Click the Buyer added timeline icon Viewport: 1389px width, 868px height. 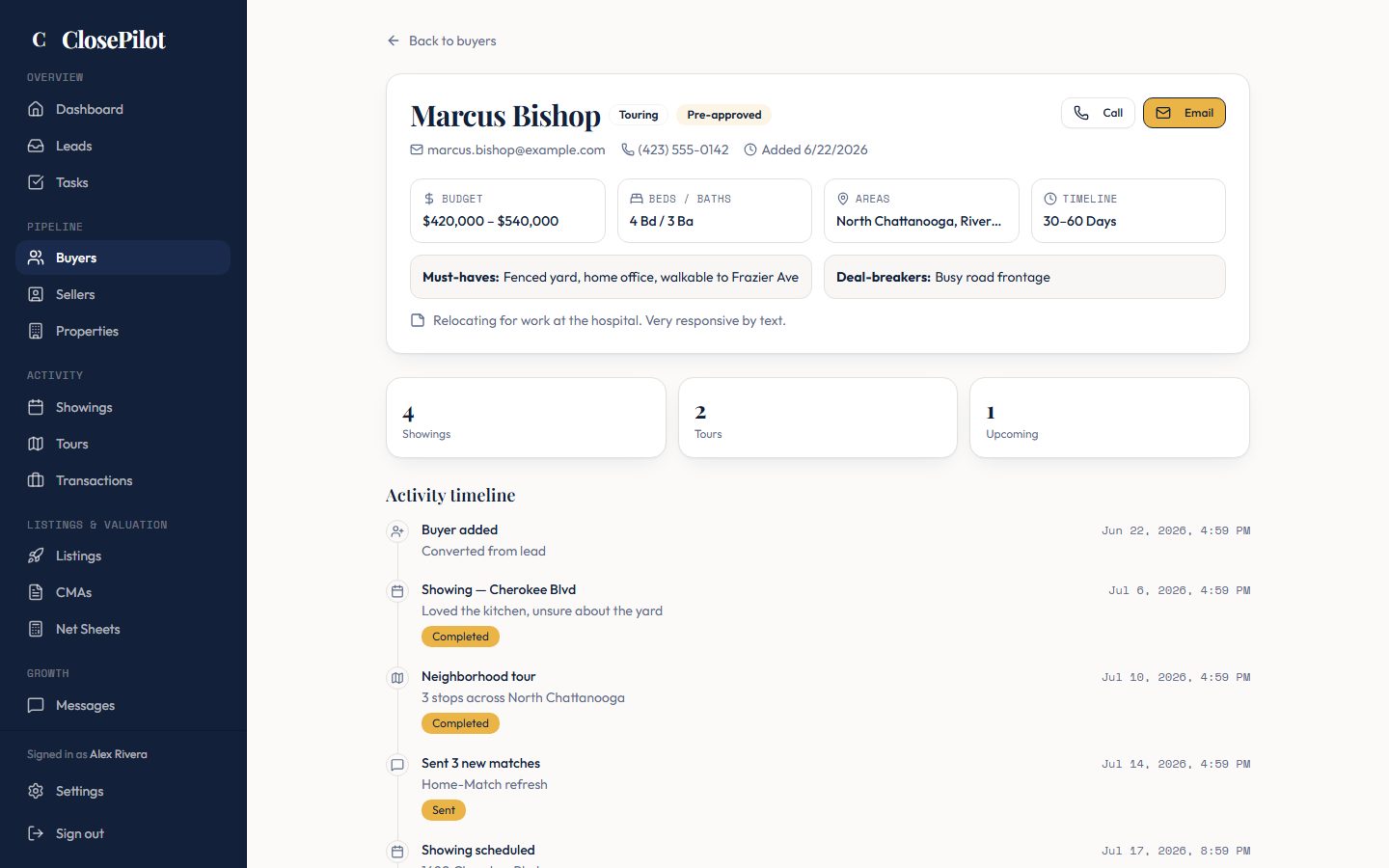397,531
